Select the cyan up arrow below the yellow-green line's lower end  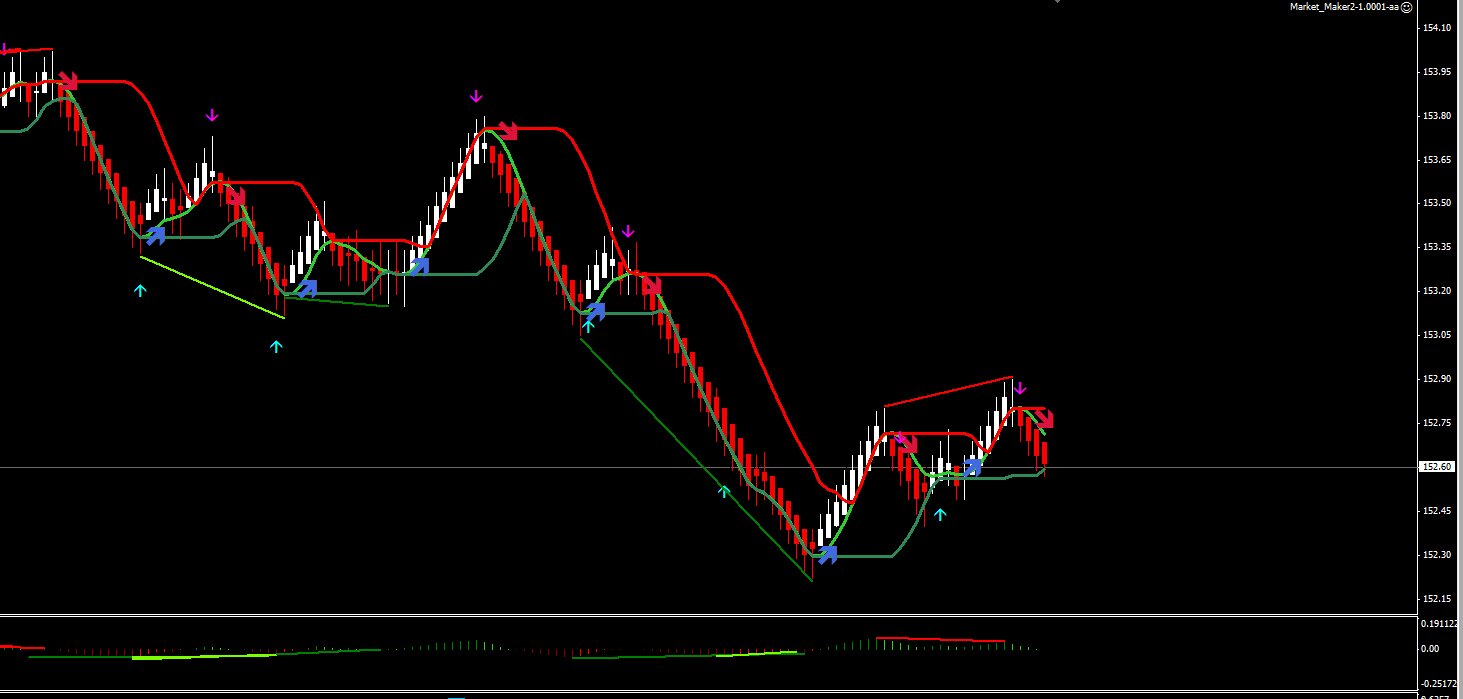[276, 346]
